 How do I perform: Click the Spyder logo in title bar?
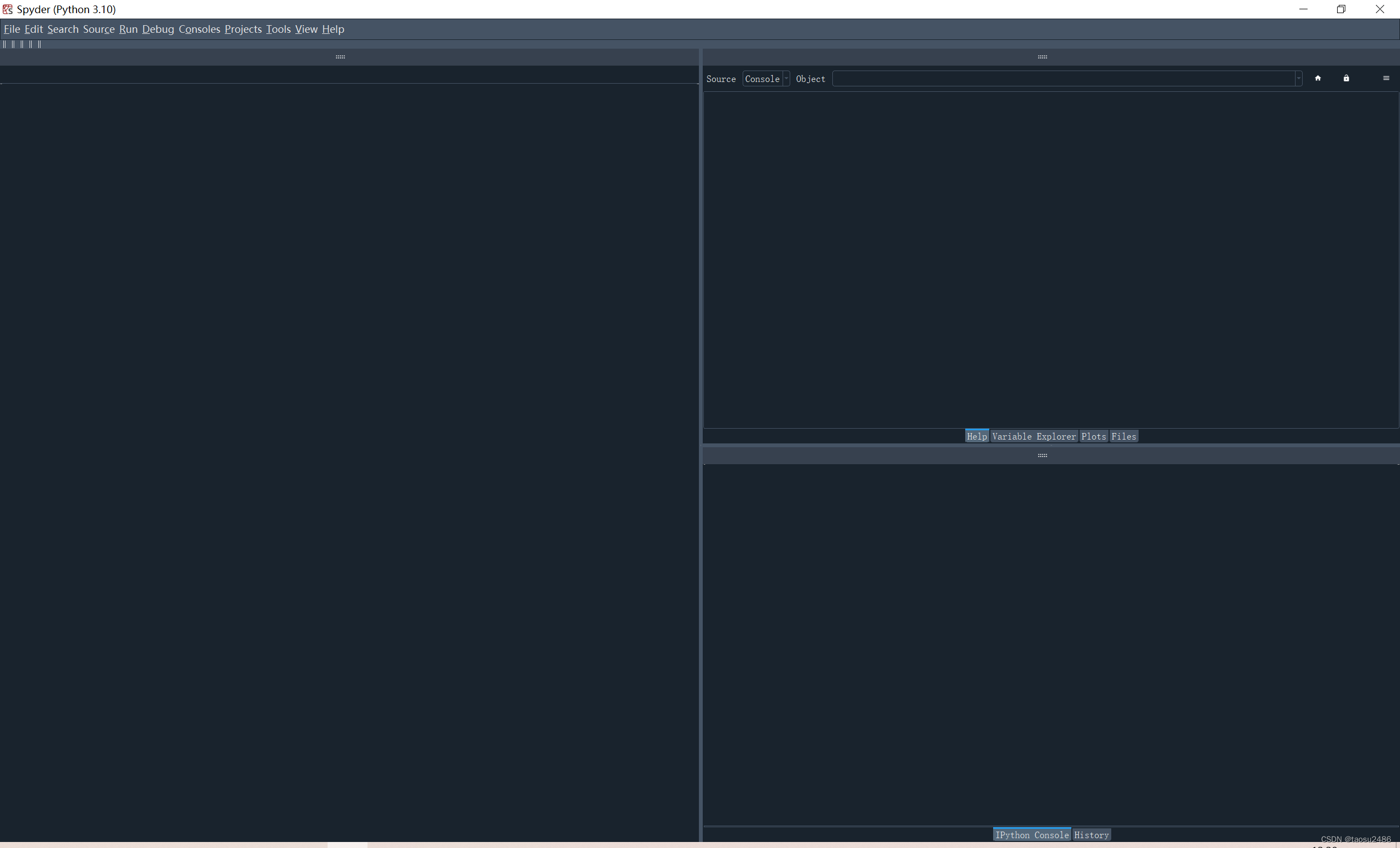pos(8,9)
